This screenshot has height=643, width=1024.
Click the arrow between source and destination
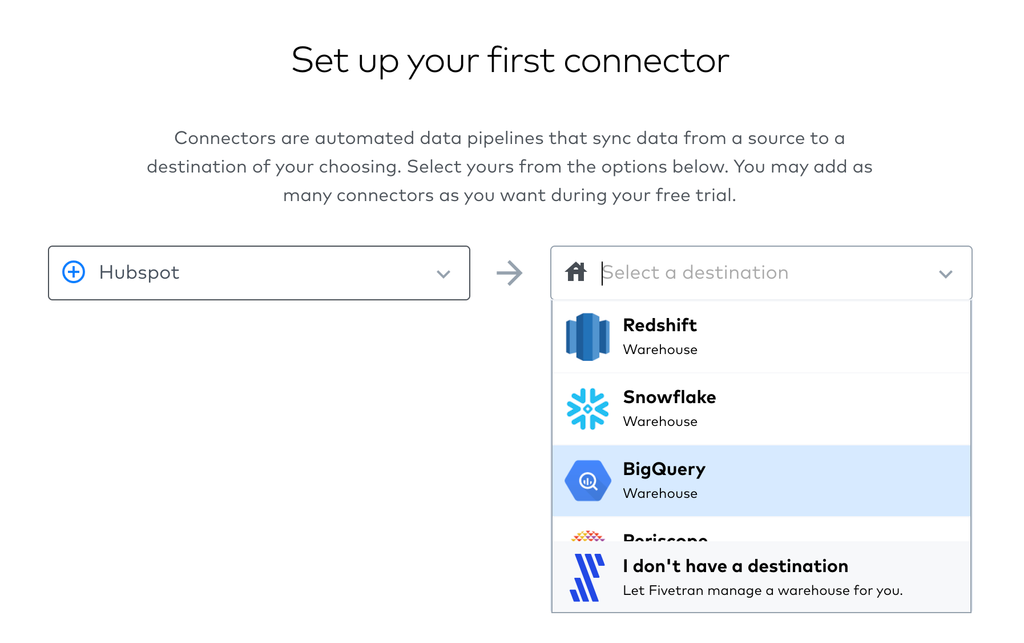[510, 273]
